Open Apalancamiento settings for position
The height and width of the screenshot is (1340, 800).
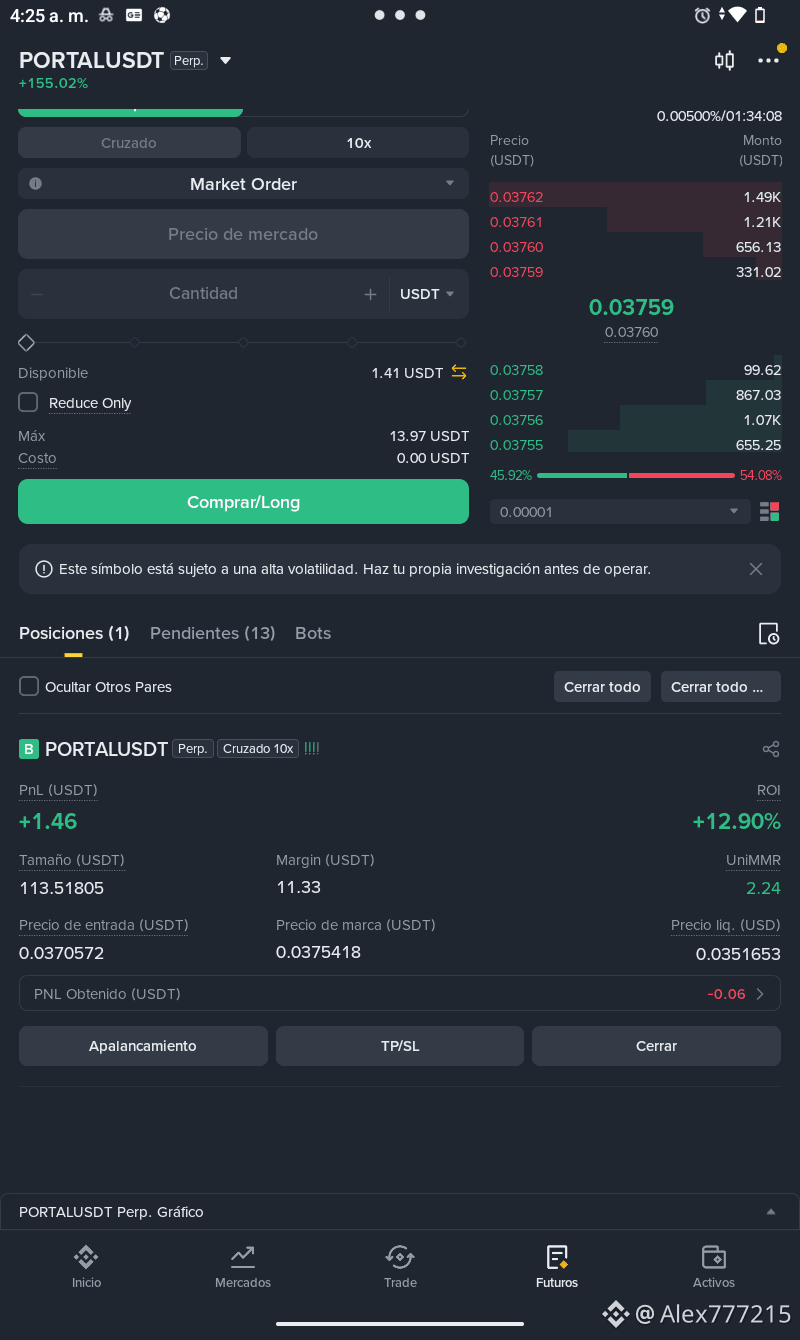[x=143, y=1046]
